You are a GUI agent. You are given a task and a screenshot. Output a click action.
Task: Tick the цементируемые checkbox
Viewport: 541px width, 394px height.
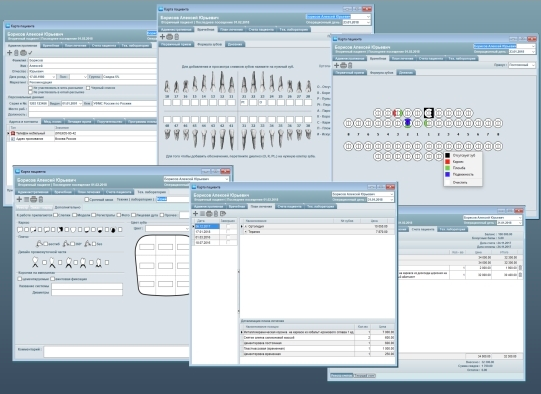click(x=20, y=278)
